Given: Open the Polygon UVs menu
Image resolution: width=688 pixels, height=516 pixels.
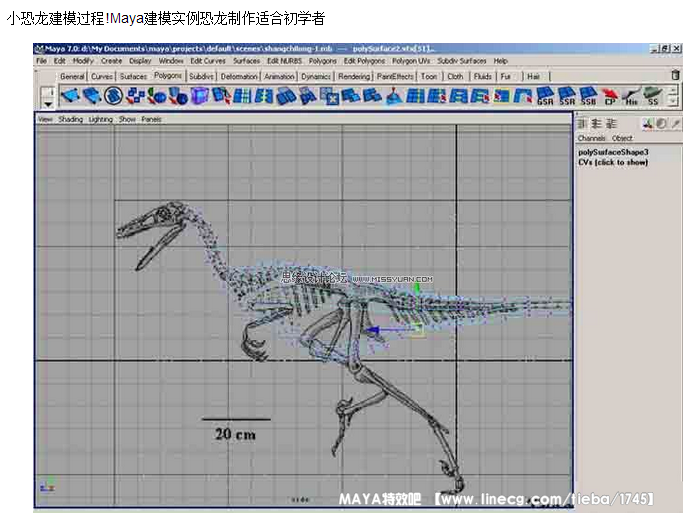Looking at the screenshot, I should point(411,61).
